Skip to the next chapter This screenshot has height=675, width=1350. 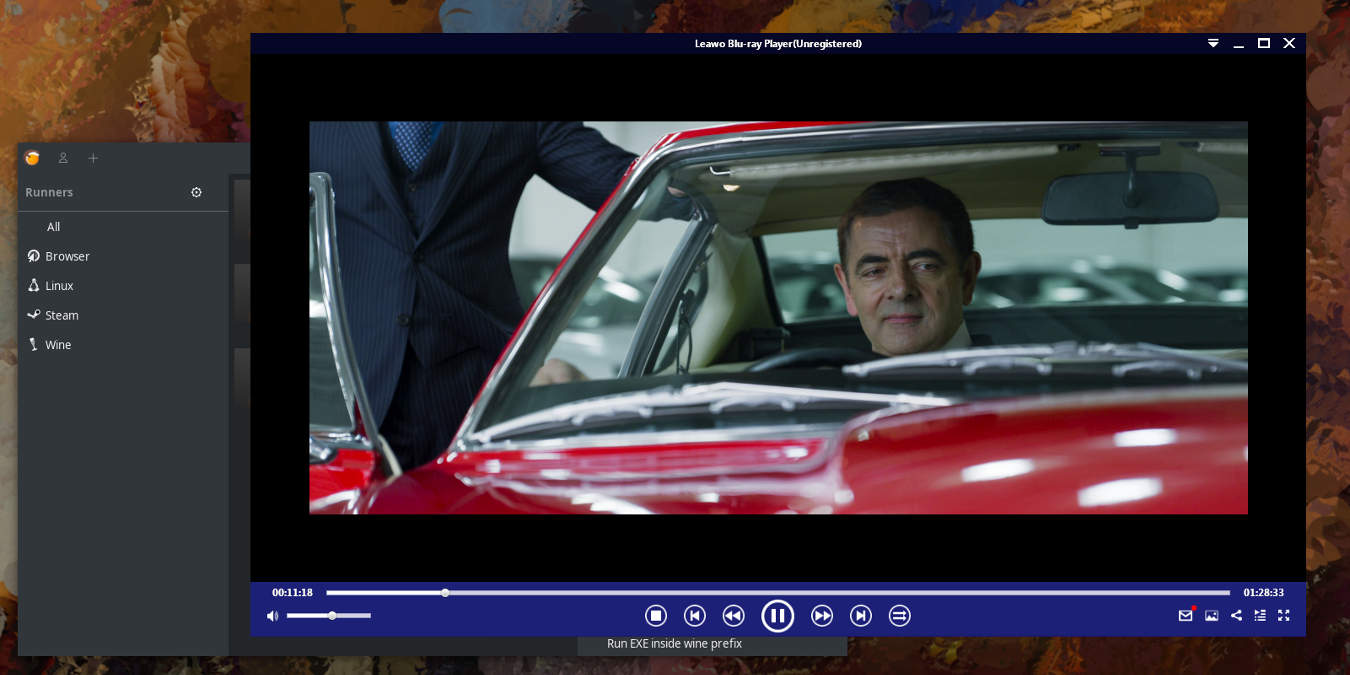860,615
